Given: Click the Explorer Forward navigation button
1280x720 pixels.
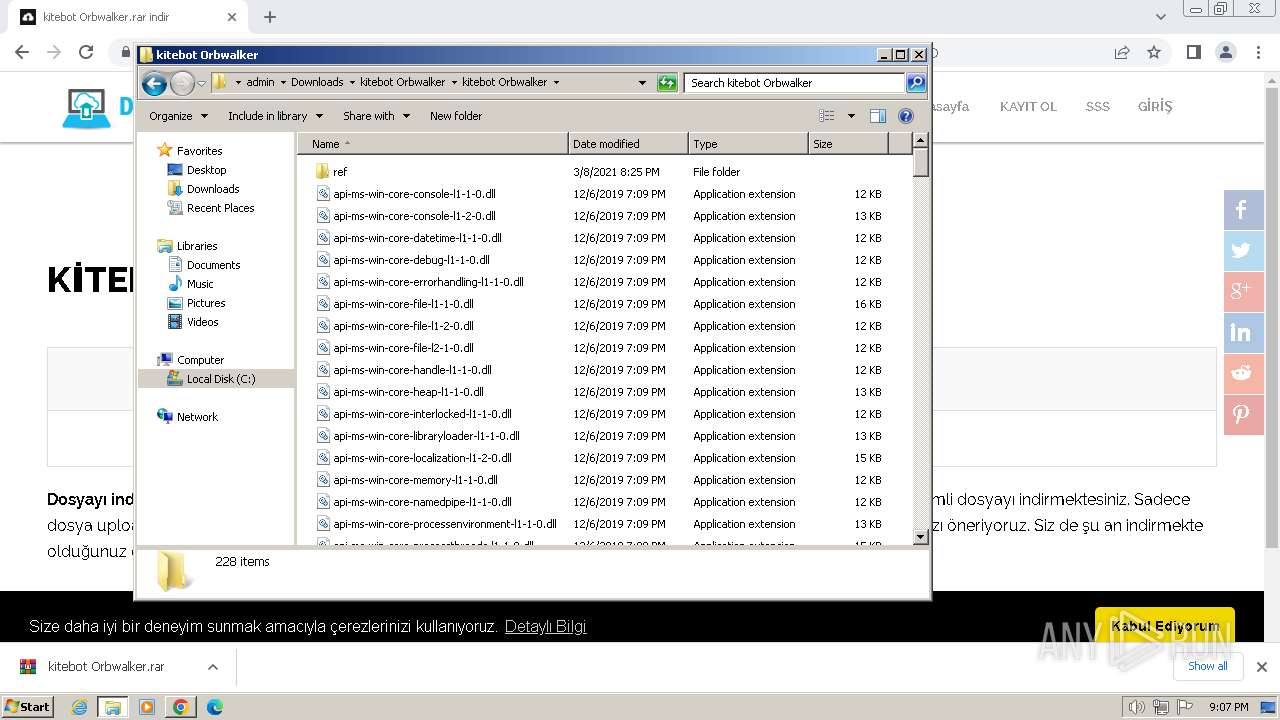Looking at the screenshot, I should 182,83.
